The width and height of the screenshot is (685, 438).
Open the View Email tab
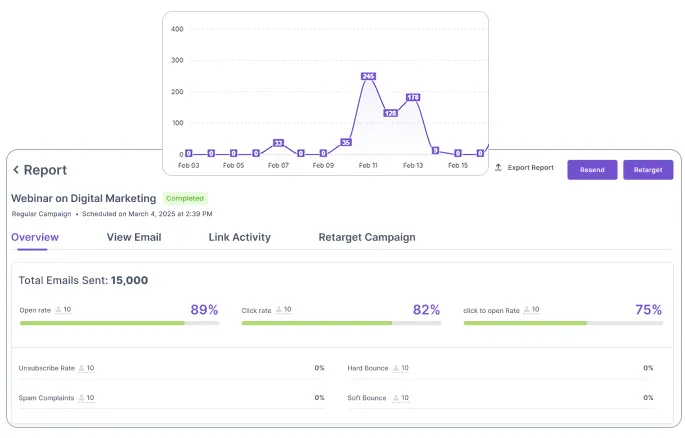[x=134, y=238]
